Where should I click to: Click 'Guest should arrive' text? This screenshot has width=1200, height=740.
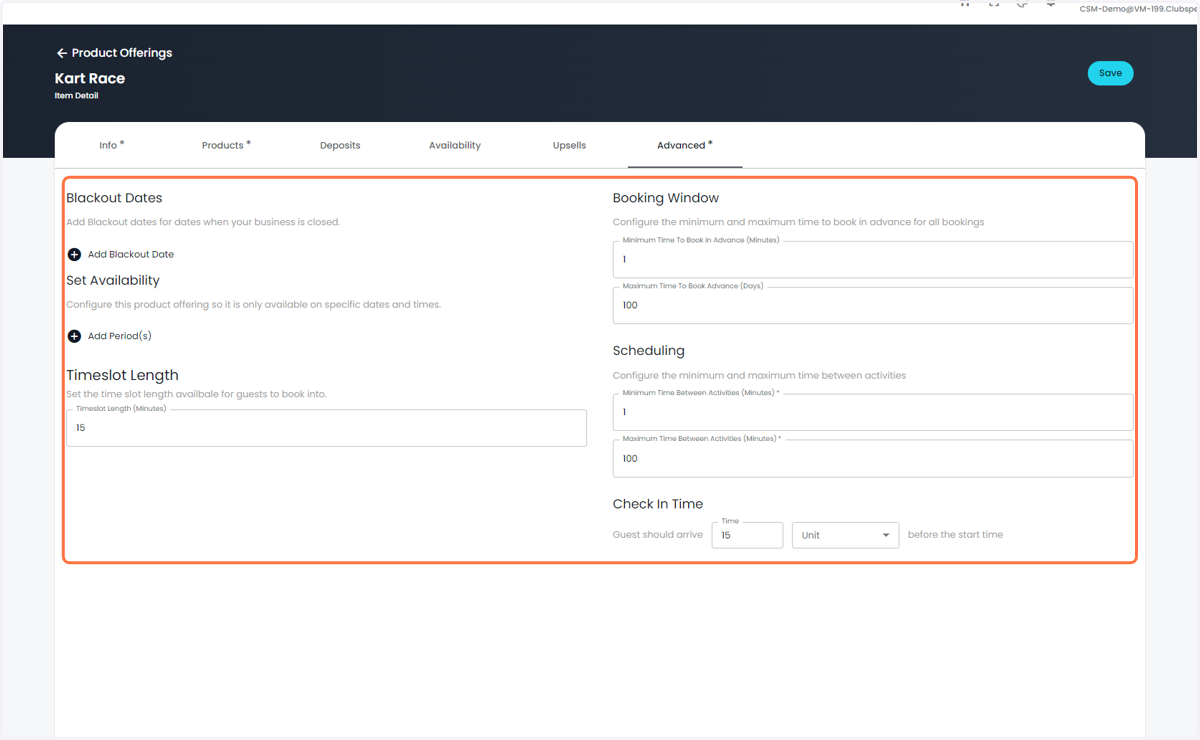coord(658,535)
